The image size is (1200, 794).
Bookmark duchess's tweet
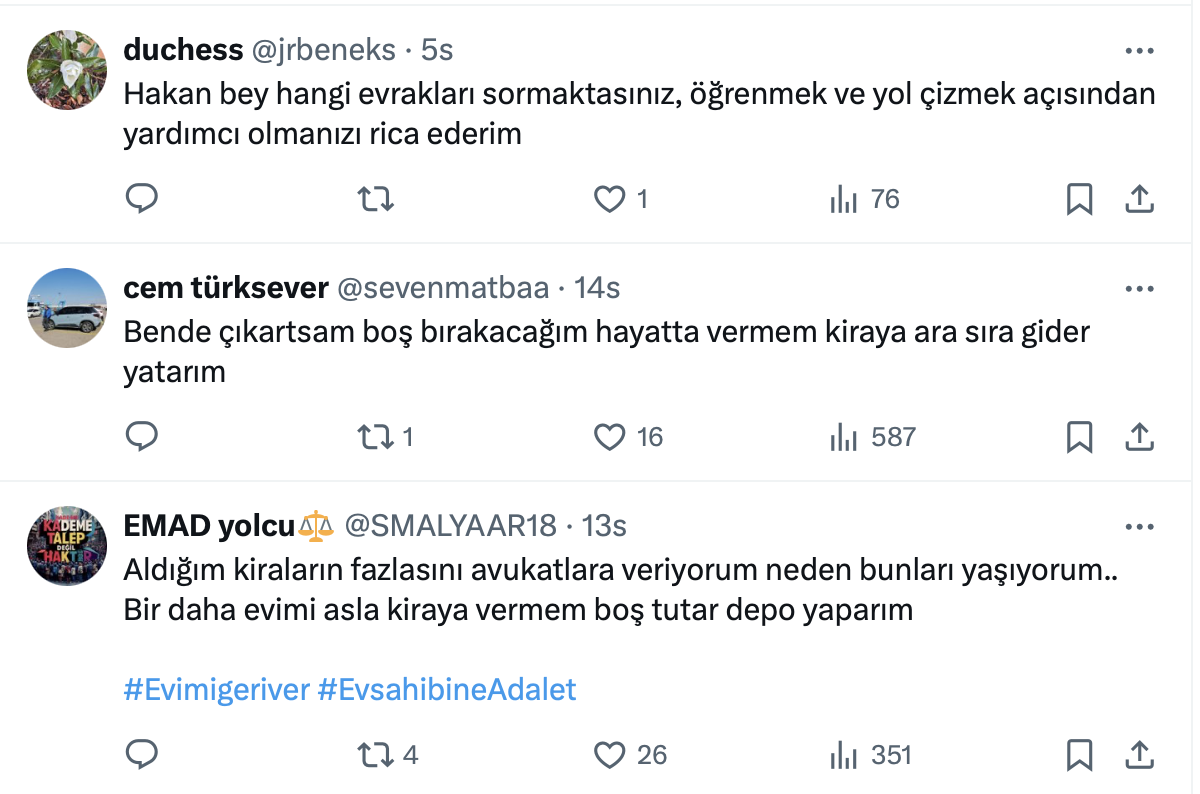point(1079,199)
